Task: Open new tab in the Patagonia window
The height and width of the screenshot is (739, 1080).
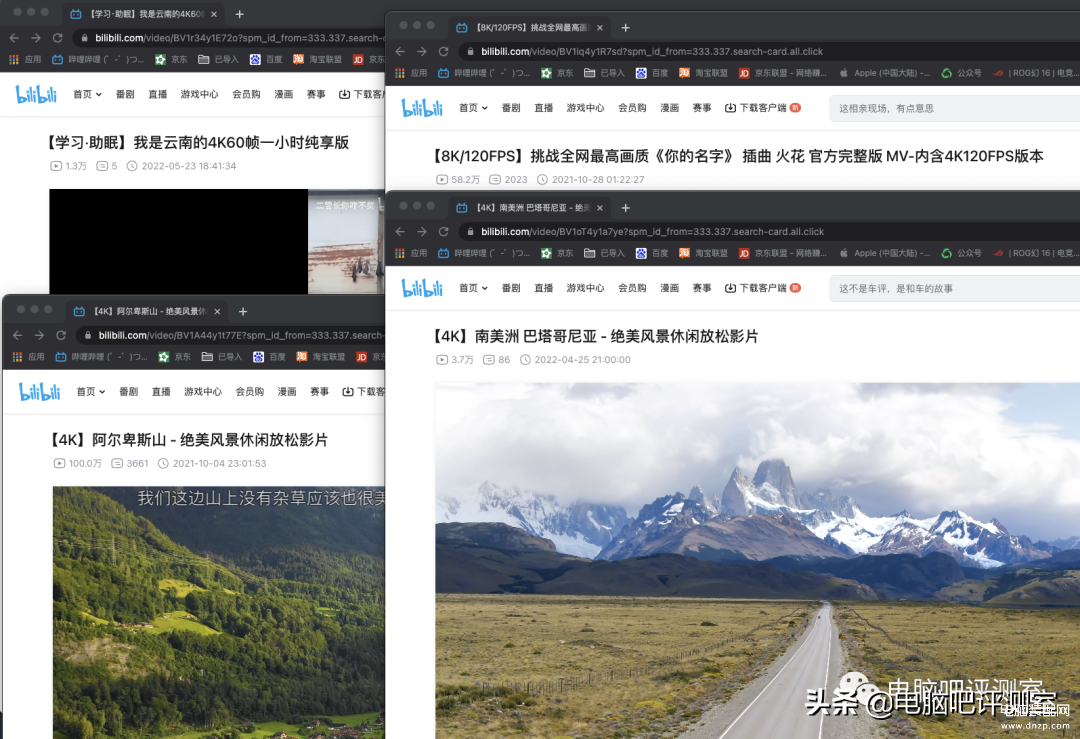Action: point(625,207)
